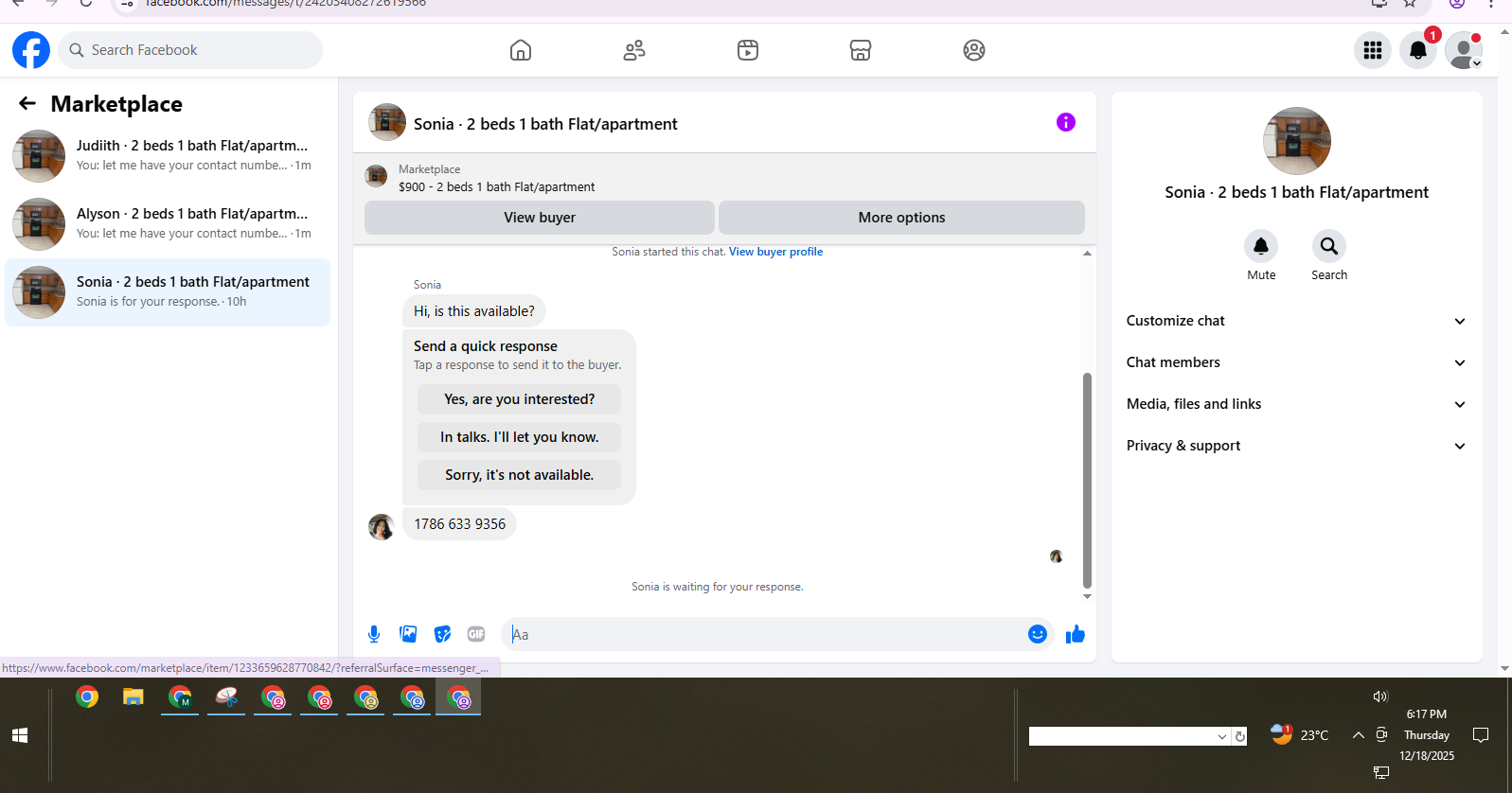Open the Judiith conversation in chat list

point(168,156)
